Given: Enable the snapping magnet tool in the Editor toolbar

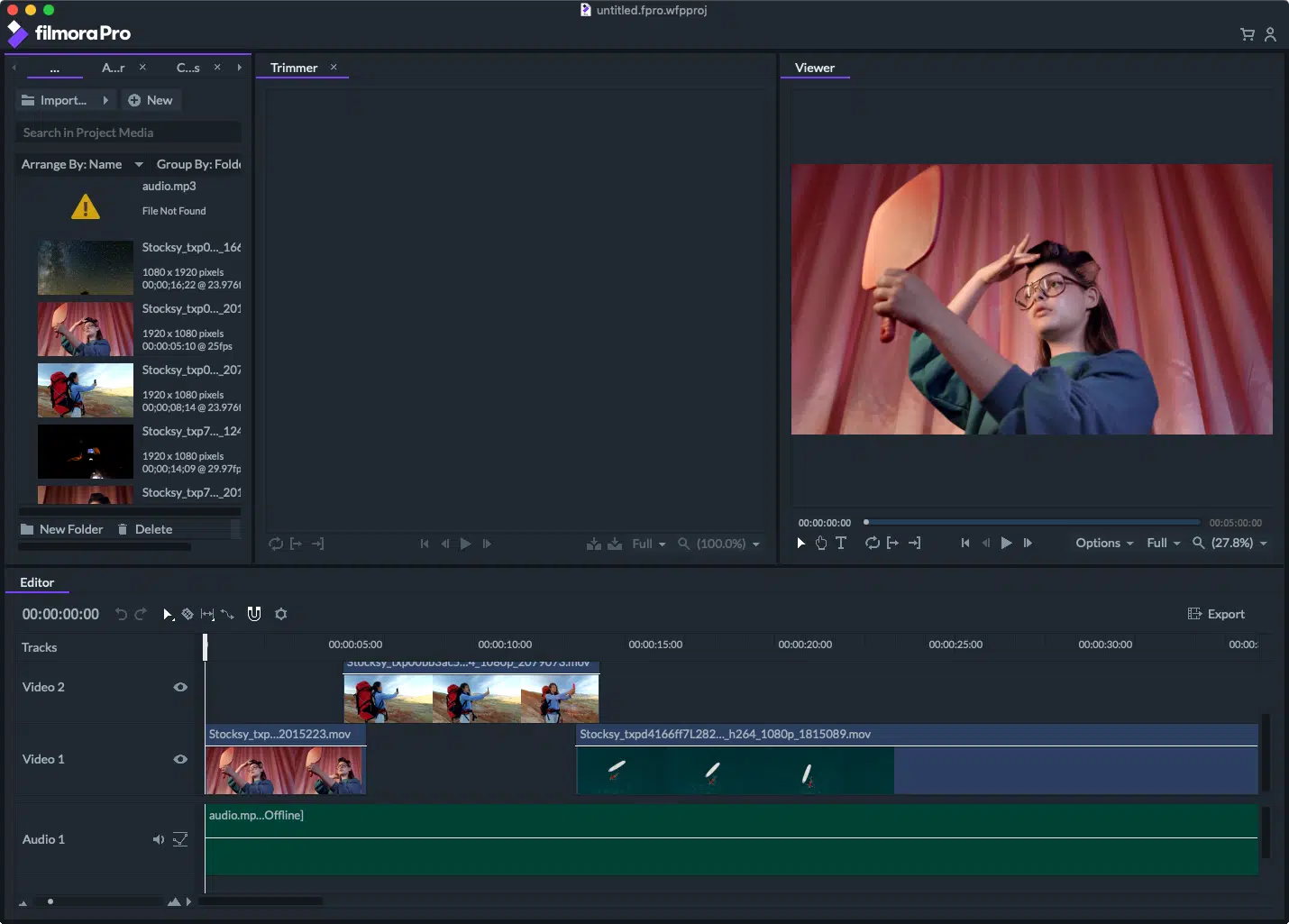Looking at the screenshot, I should coord(254,614).
